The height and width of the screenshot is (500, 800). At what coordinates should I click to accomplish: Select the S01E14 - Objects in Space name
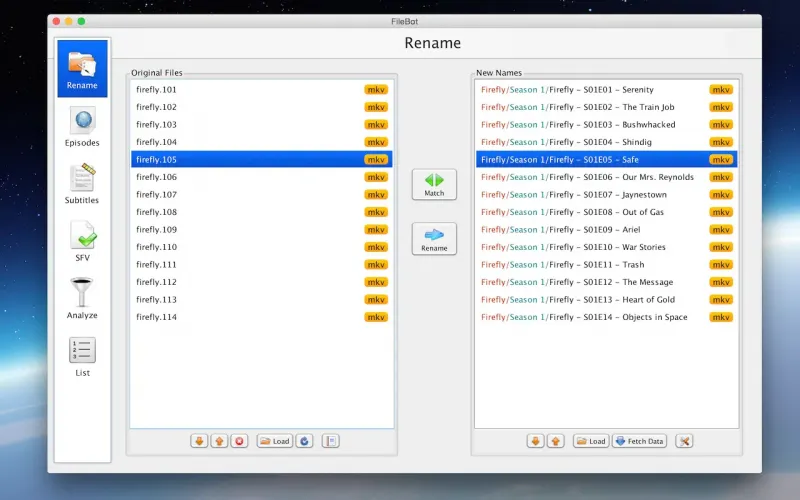point(607,317)
